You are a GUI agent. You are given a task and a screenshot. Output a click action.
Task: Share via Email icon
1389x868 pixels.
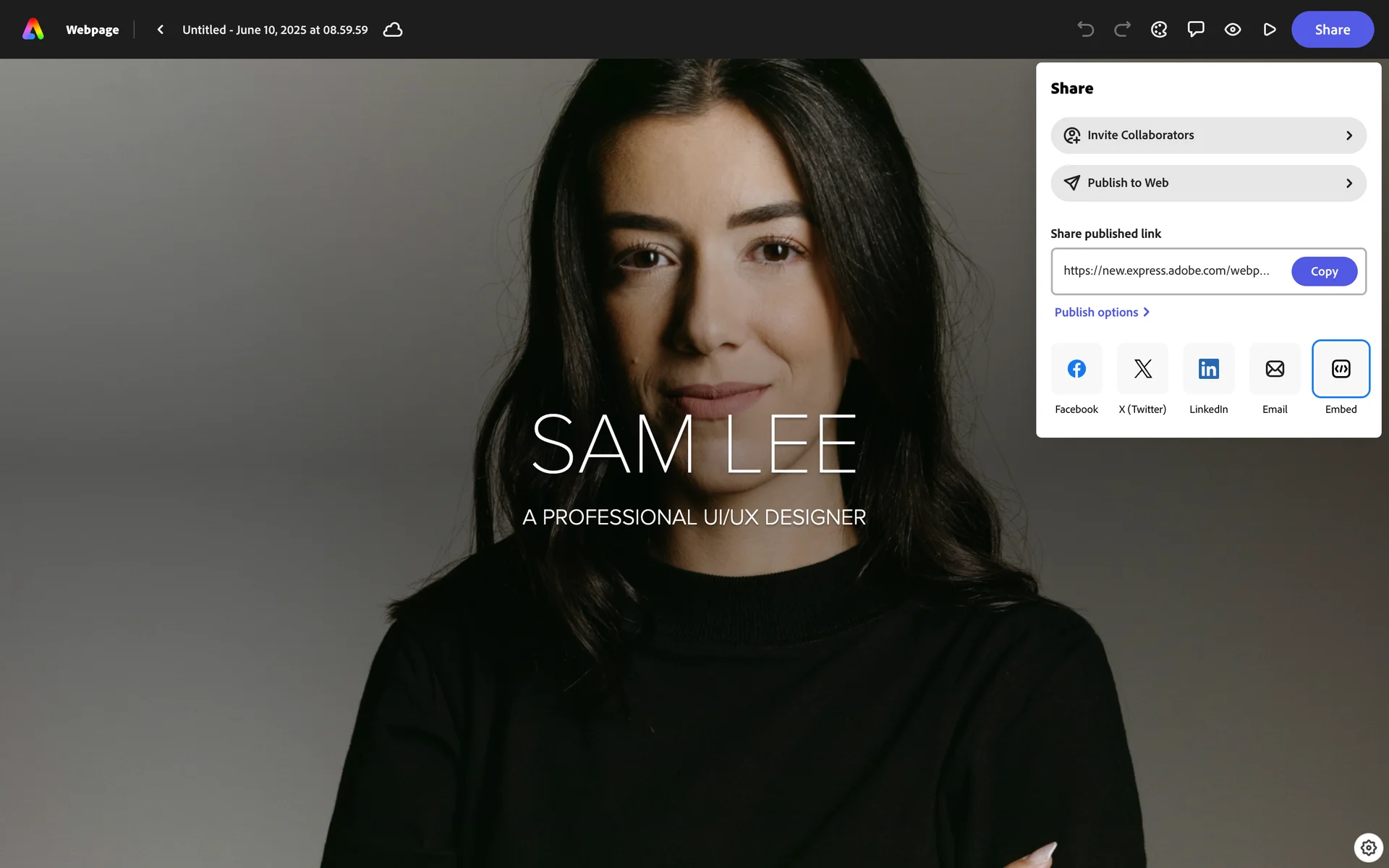[1275, 369]
